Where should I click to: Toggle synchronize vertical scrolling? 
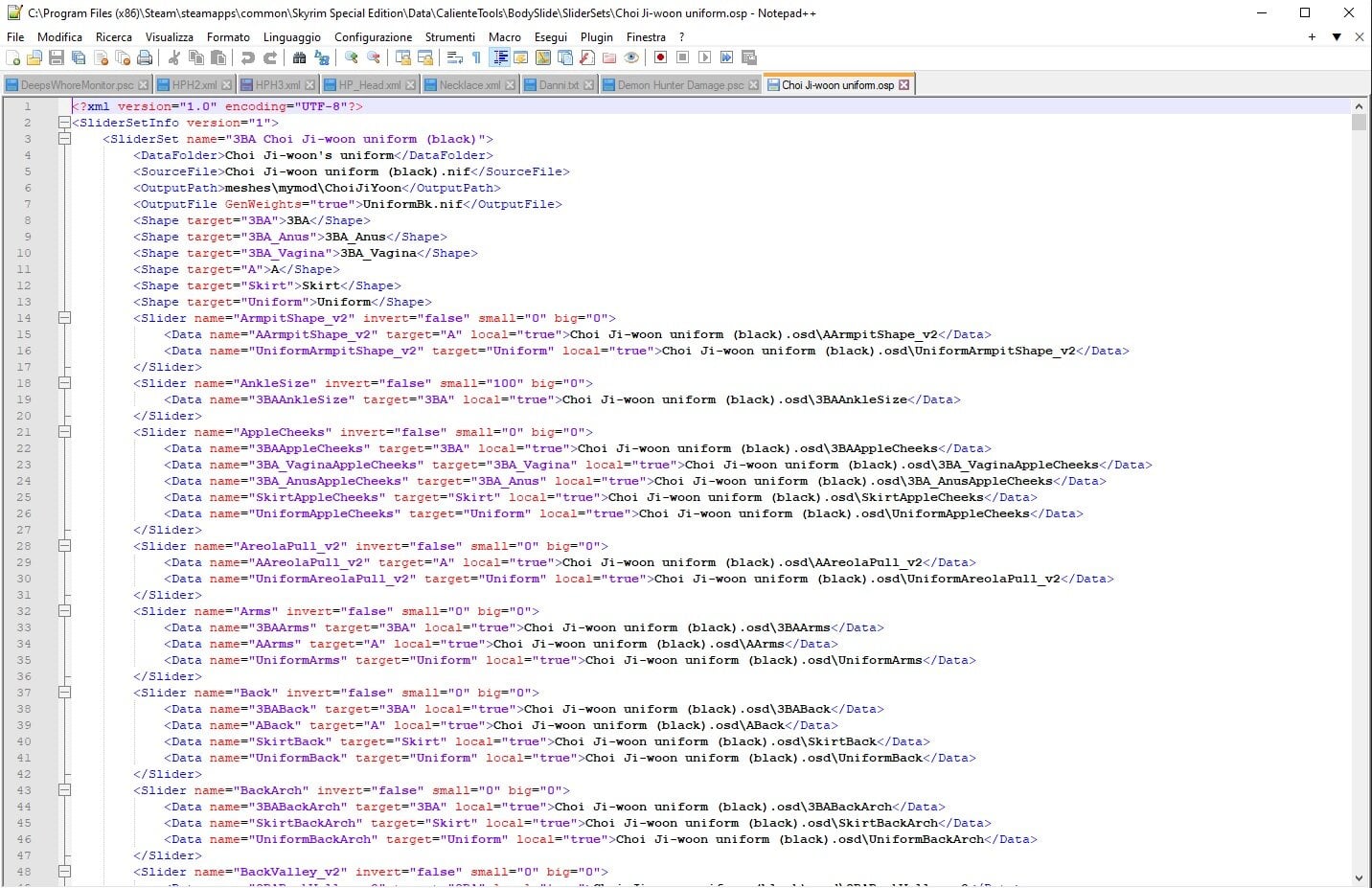point(402,57)
